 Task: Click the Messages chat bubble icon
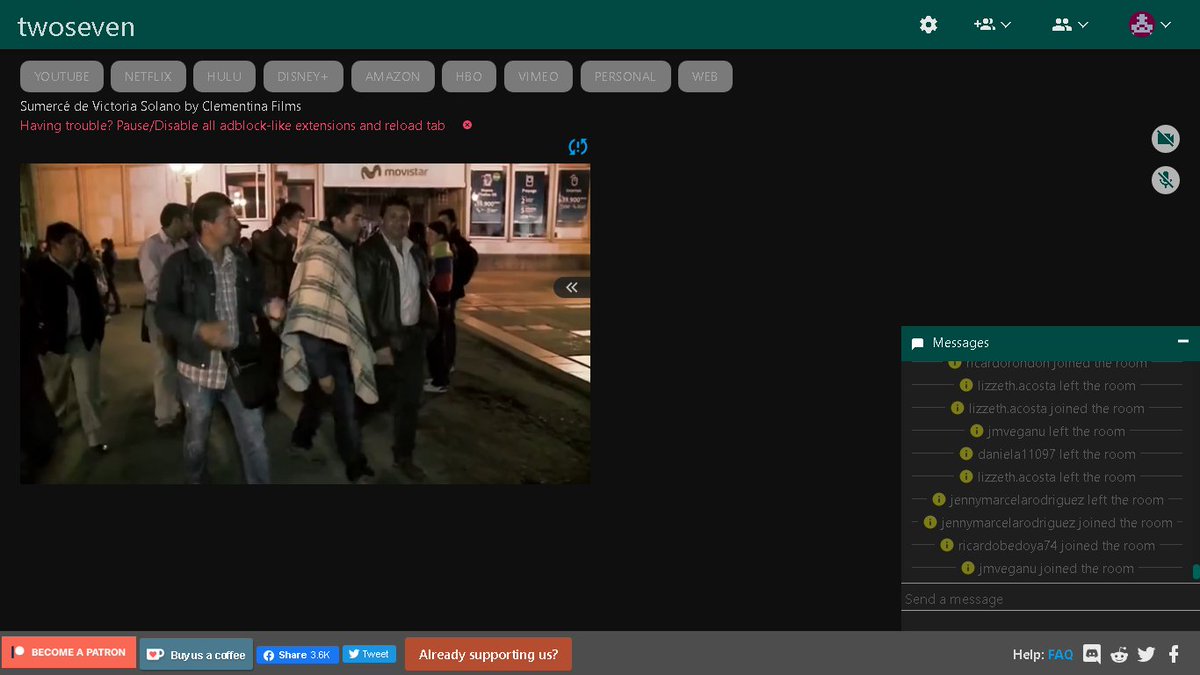(918, 343)
